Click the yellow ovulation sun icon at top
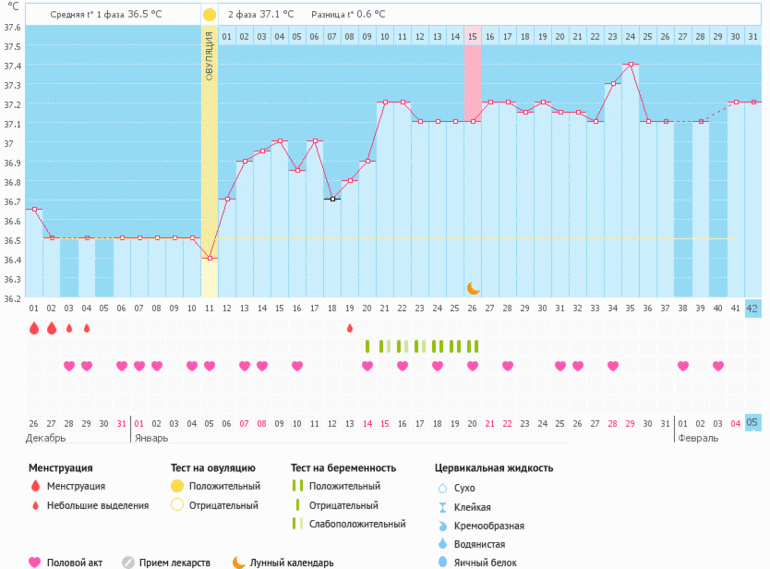Image resolution: width=770 pixels, height=569 pixels. pyautogui.click(x=209, y=15)
